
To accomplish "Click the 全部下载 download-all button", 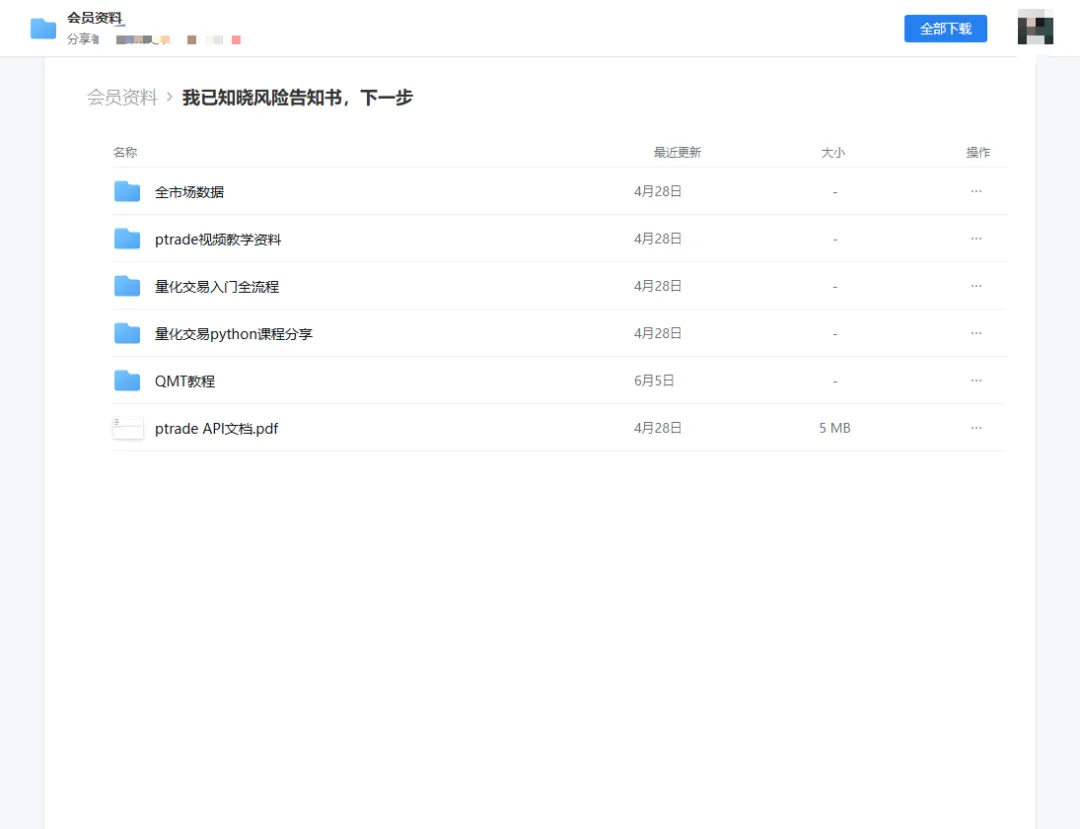I will pyautogui.click(x=945, y=29).
